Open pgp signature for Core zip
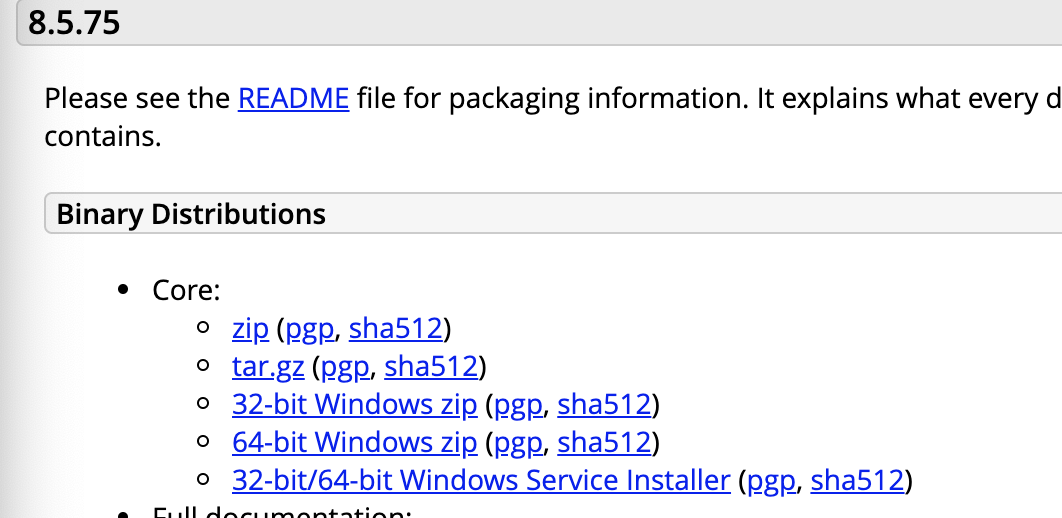This screenshot has height=518, width=1062. (x=310, y=330)
